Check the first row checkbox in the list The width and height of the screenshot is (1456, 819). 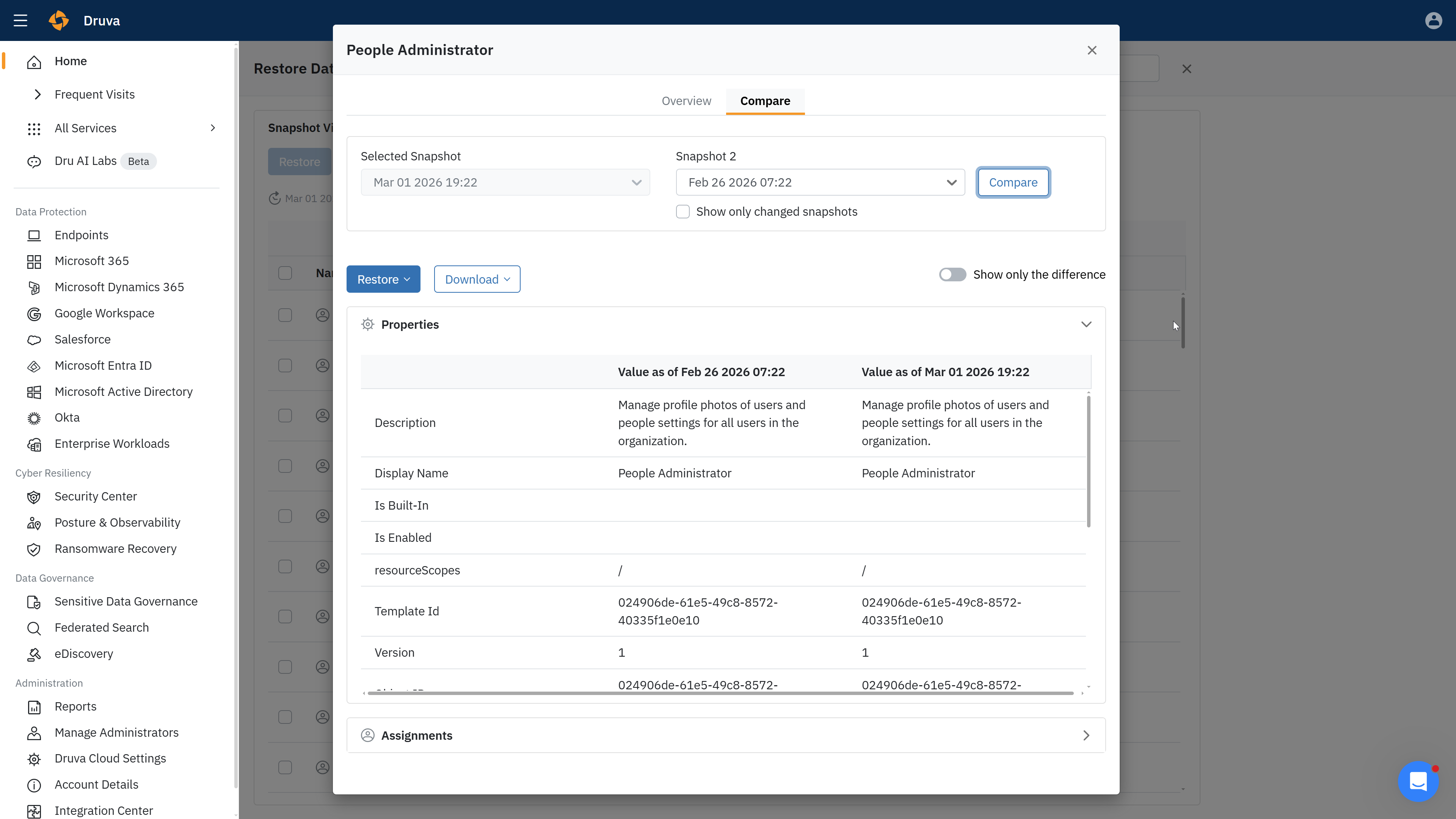tap(285, 315)
